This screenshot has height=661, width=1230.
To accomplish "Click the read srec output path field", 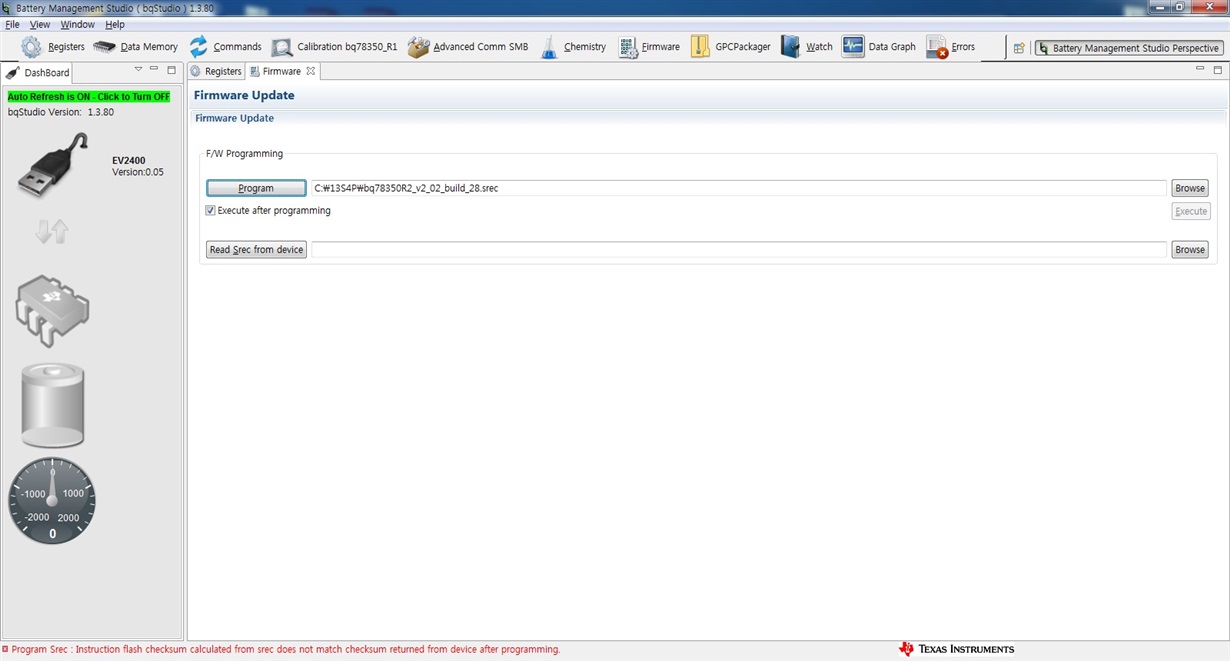I will [x=739, y=250].
